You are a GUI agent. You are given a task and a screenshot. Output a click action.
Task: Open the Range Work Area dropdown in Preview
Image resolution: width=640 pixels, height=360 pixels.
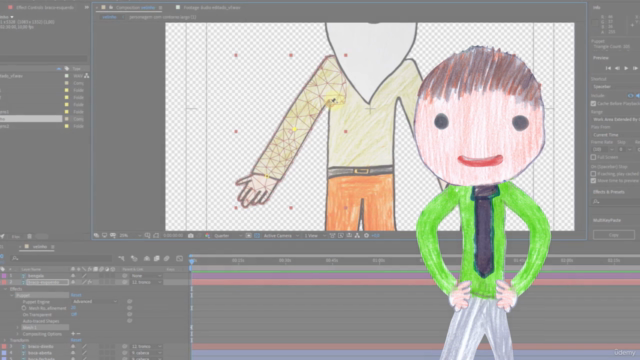pyautogui.click(x=616, y=119)
